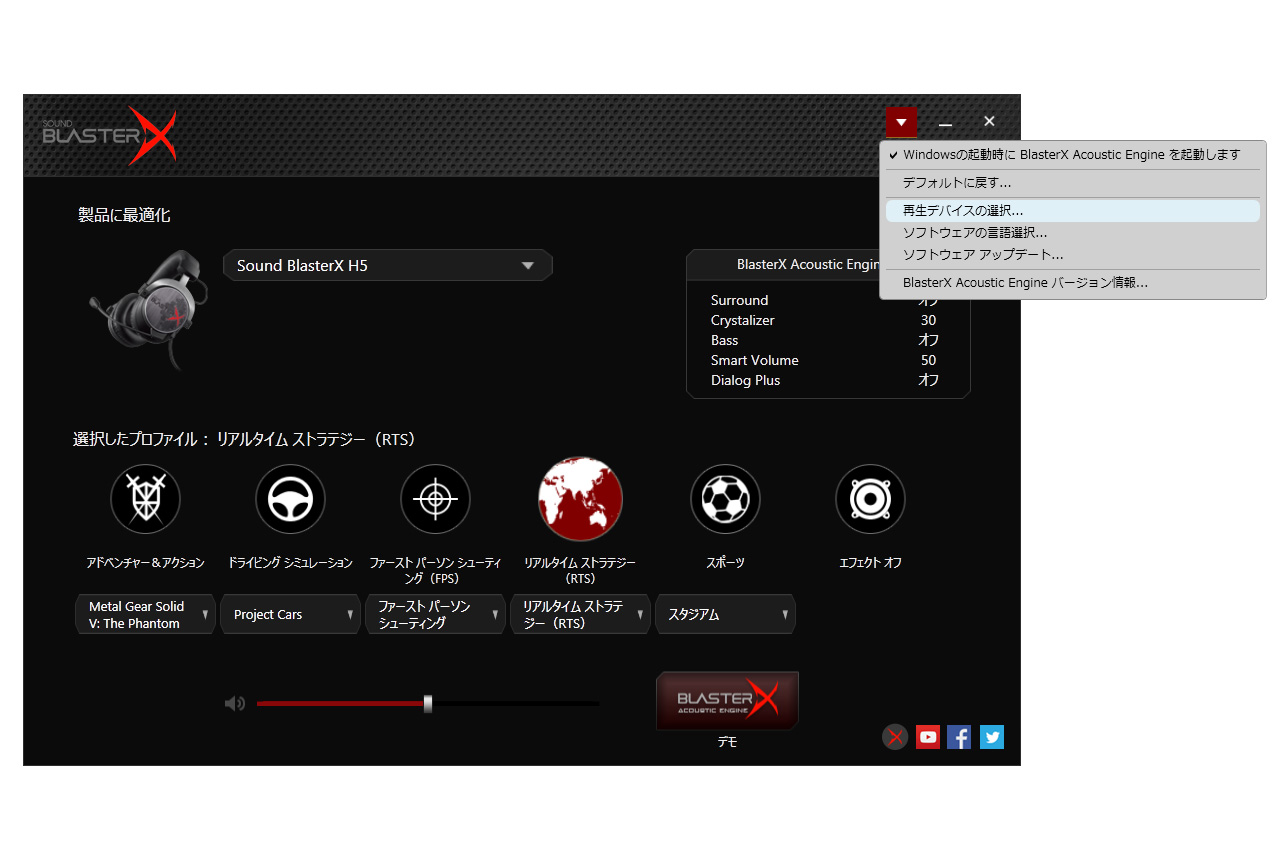This screenshot has height=853, width=1280.
Task: Click the 製品に最適化 heading text
Action: [125, 215]
